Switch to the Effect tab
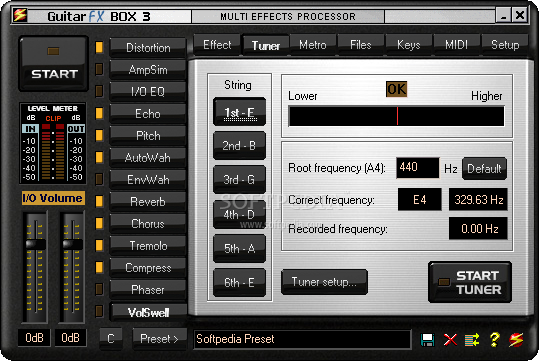Image resolution: width=539 pixels, height=361 pixels. click(217, 45)
